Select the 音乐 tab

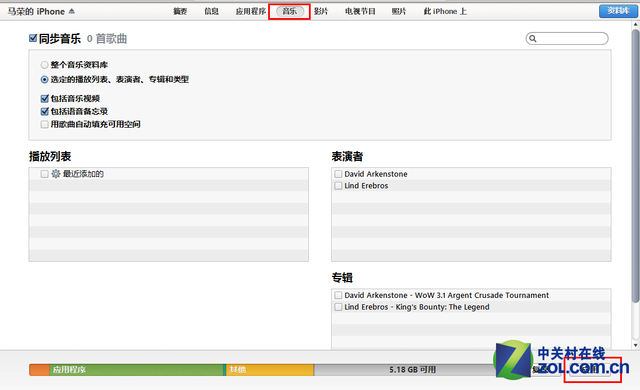(x=290, y=11)
